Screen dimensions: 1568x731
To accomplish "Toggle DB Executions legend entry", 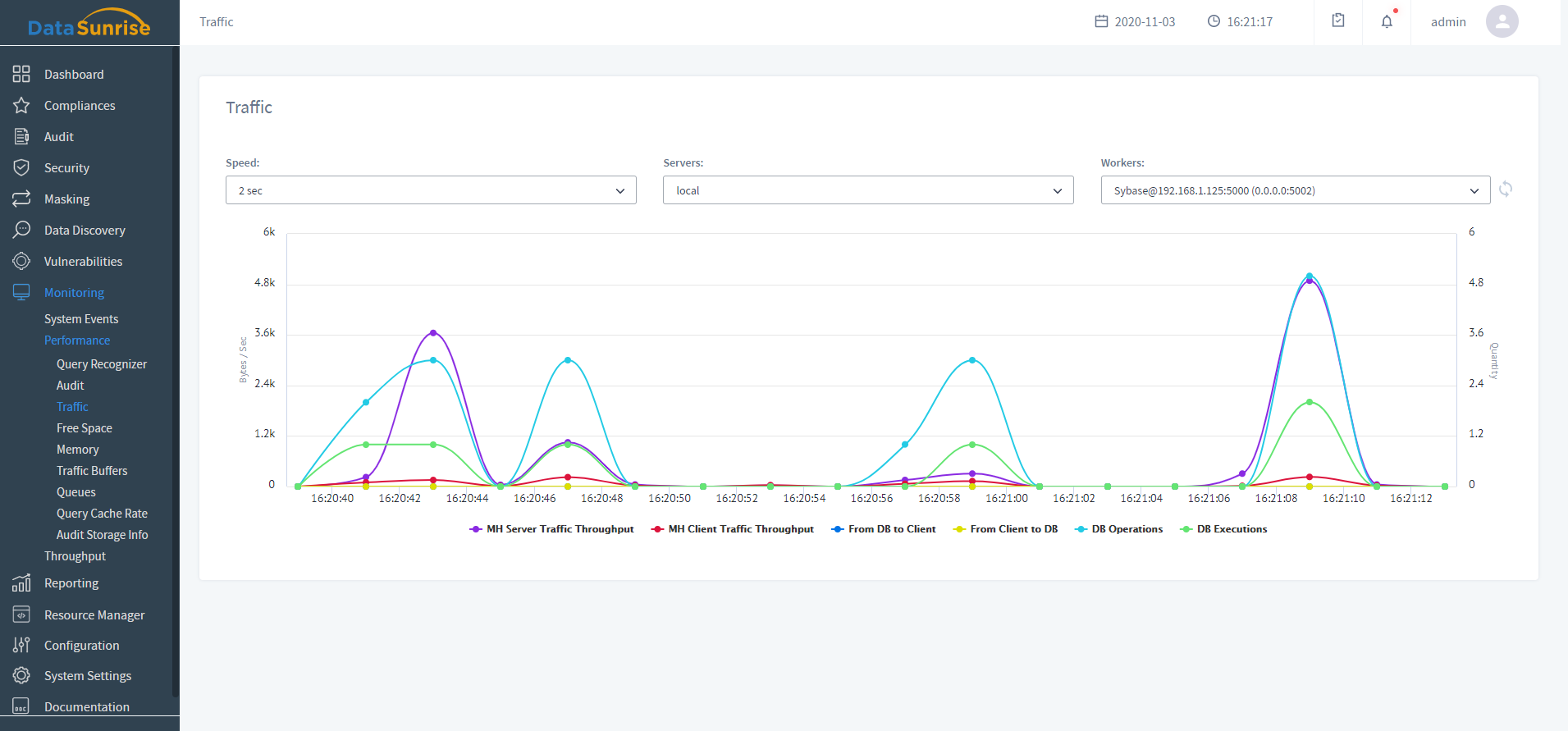I will (1223, 529).
